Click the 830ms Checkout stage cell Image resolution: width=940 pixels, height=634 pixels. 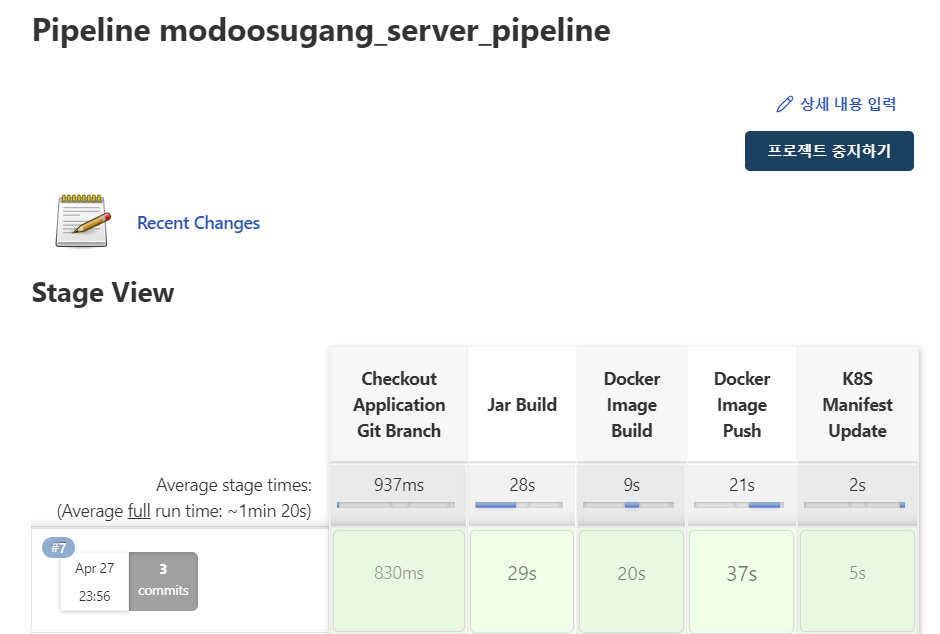coord(399,580)
